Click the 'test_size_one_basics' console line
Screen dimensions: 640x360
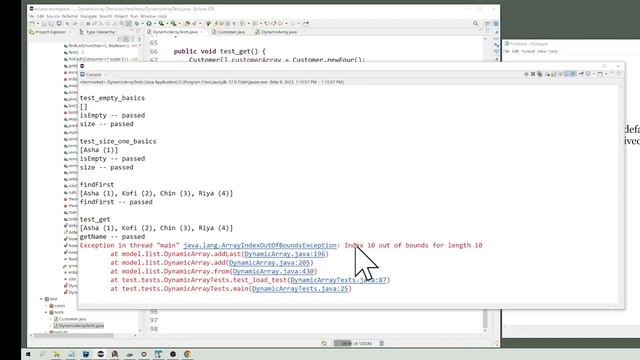(118, 141)
